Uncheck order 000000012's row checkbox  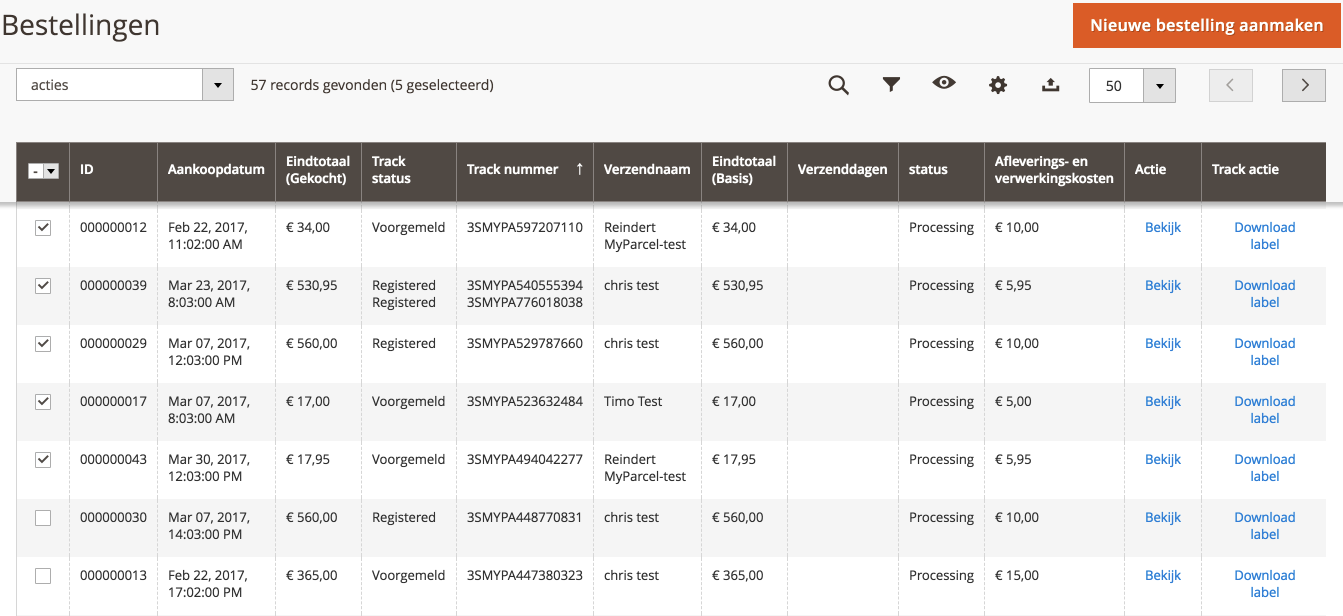[x=43, y=227]
